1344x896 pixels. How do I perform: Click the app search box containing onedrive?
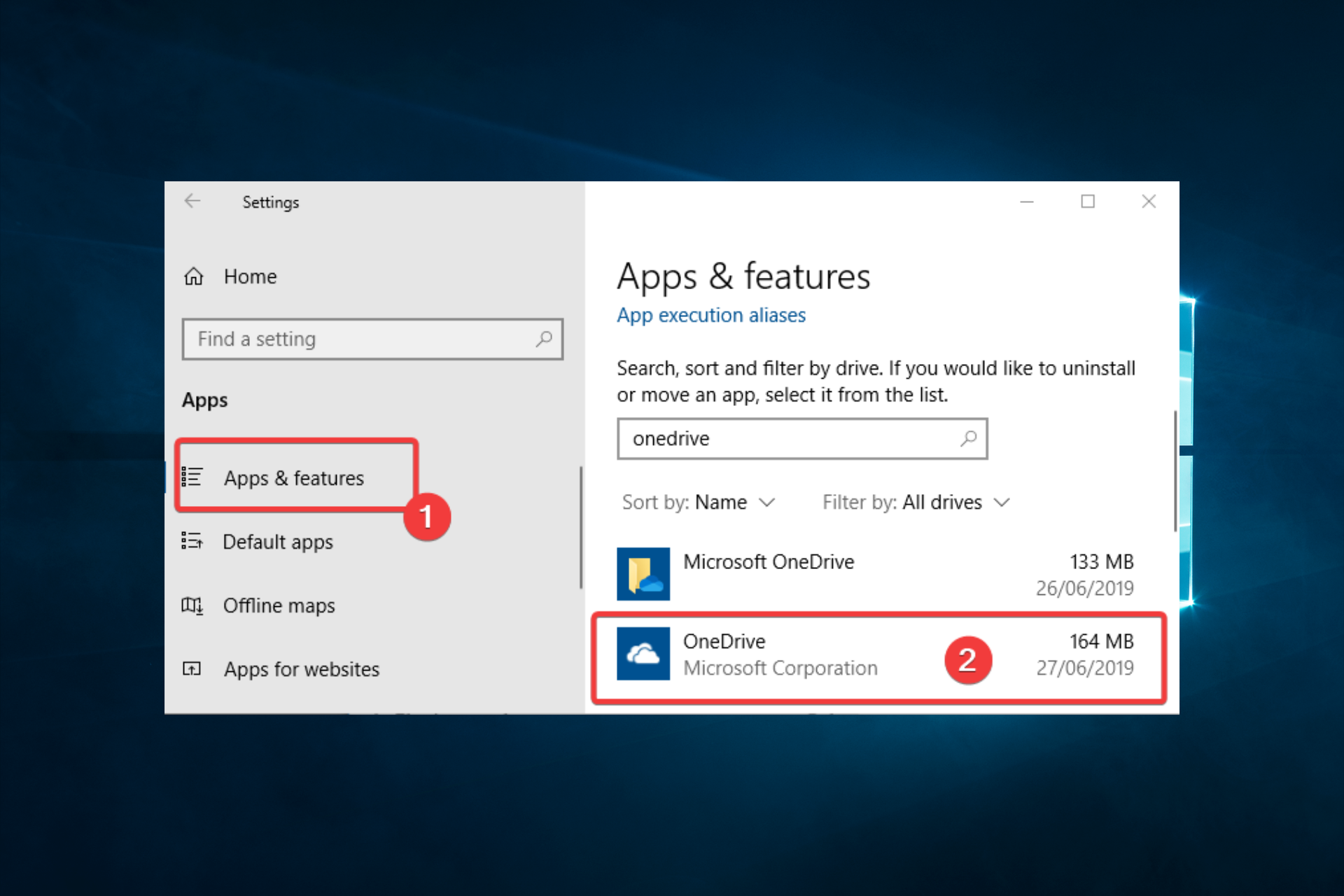coord(802,439)
